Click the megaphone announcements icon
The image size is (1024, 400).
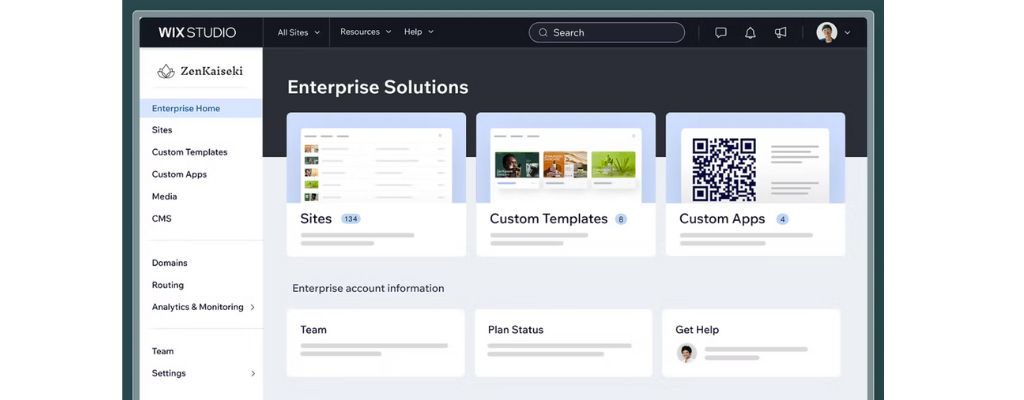780,32
